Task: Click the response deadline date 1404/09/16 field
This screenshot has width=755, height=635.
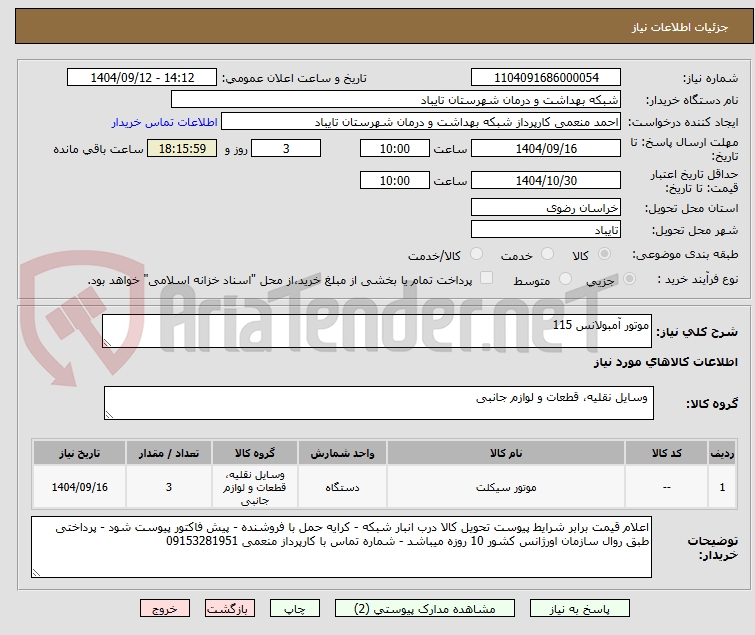Action: 546,148
